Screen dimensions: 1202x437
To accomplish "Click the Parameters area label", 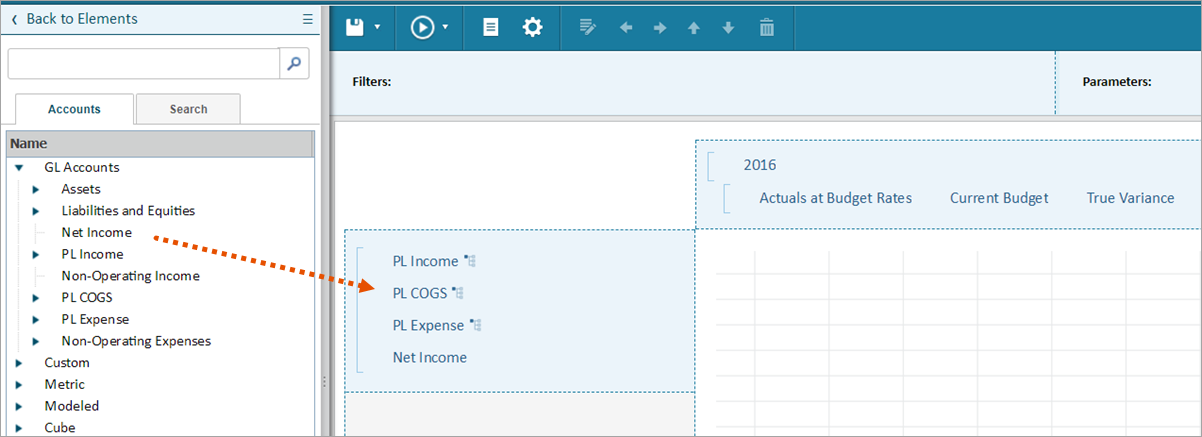I will pos(1117,82).
